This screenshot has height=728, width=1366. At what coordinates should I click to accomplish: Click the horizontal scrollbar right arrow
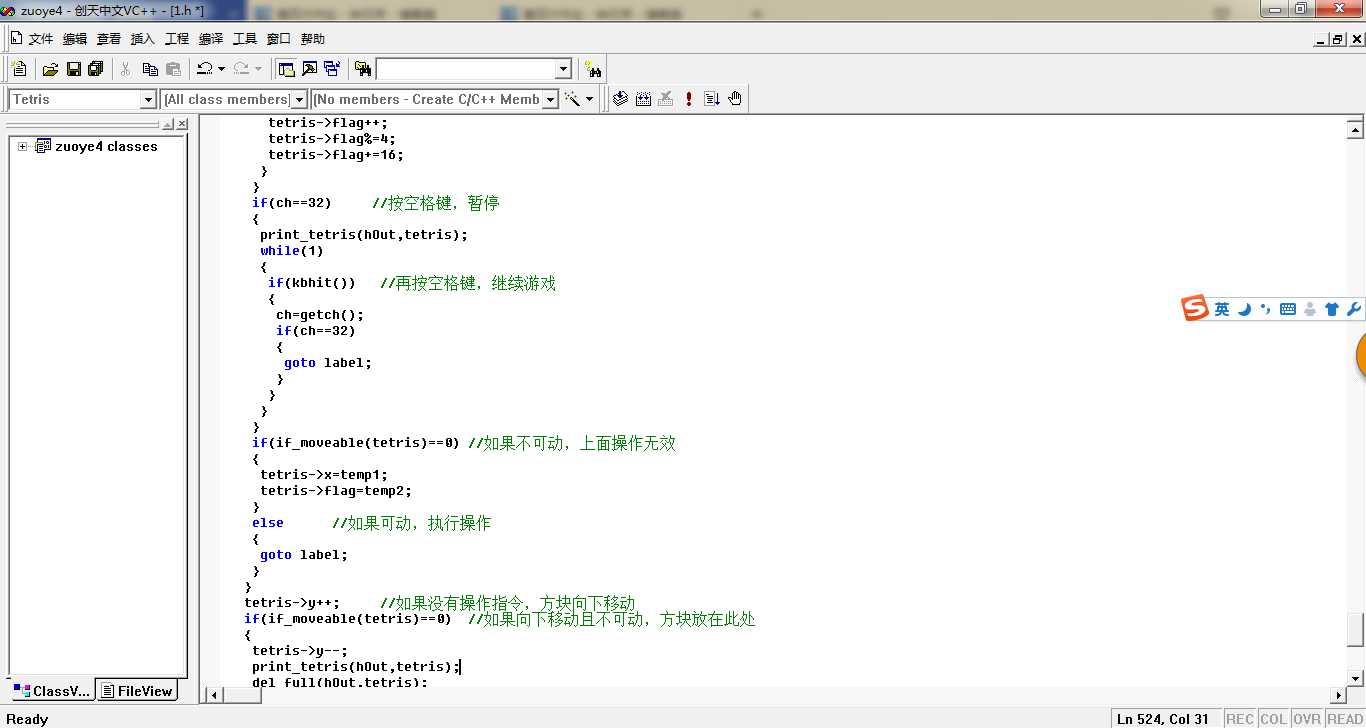point(1339,695)
